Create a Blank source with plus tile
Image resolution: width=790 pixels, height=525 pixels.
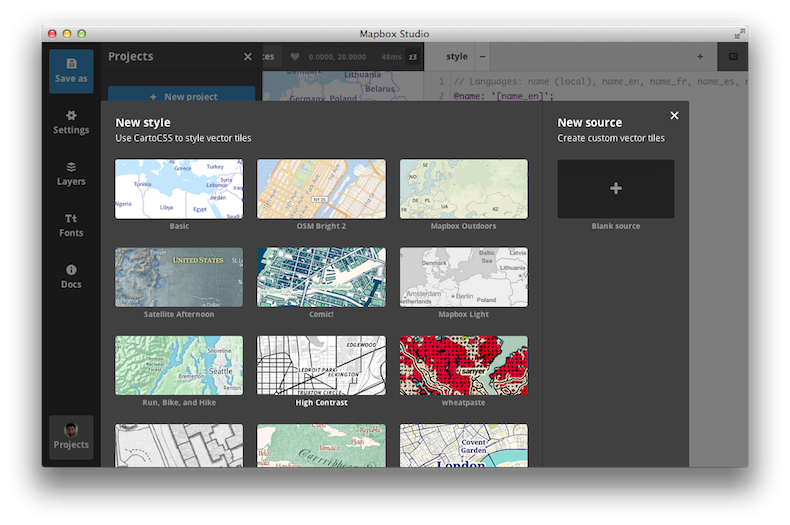616,189
